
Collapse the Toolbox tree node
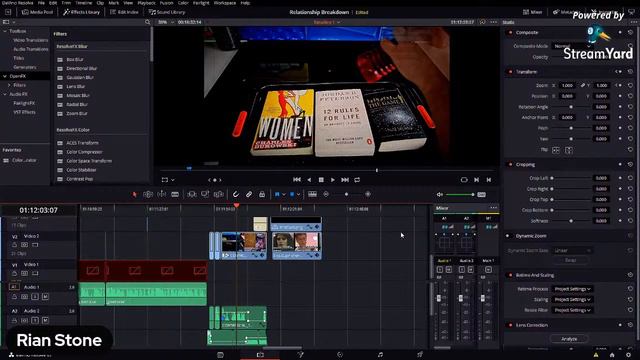point(5,31)
